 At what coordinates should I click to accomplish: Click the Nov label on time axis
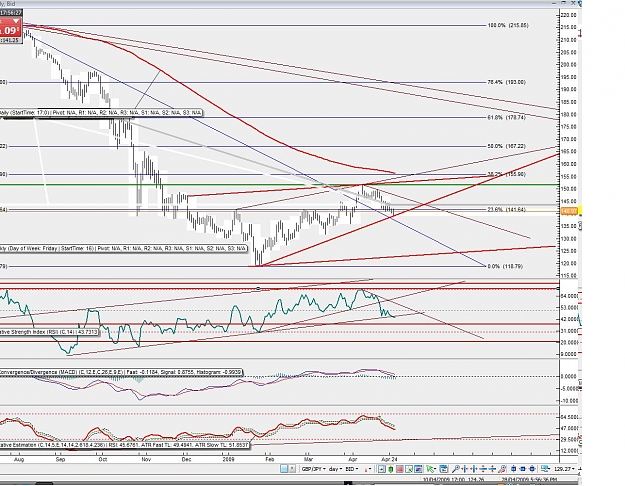point(146,459)
